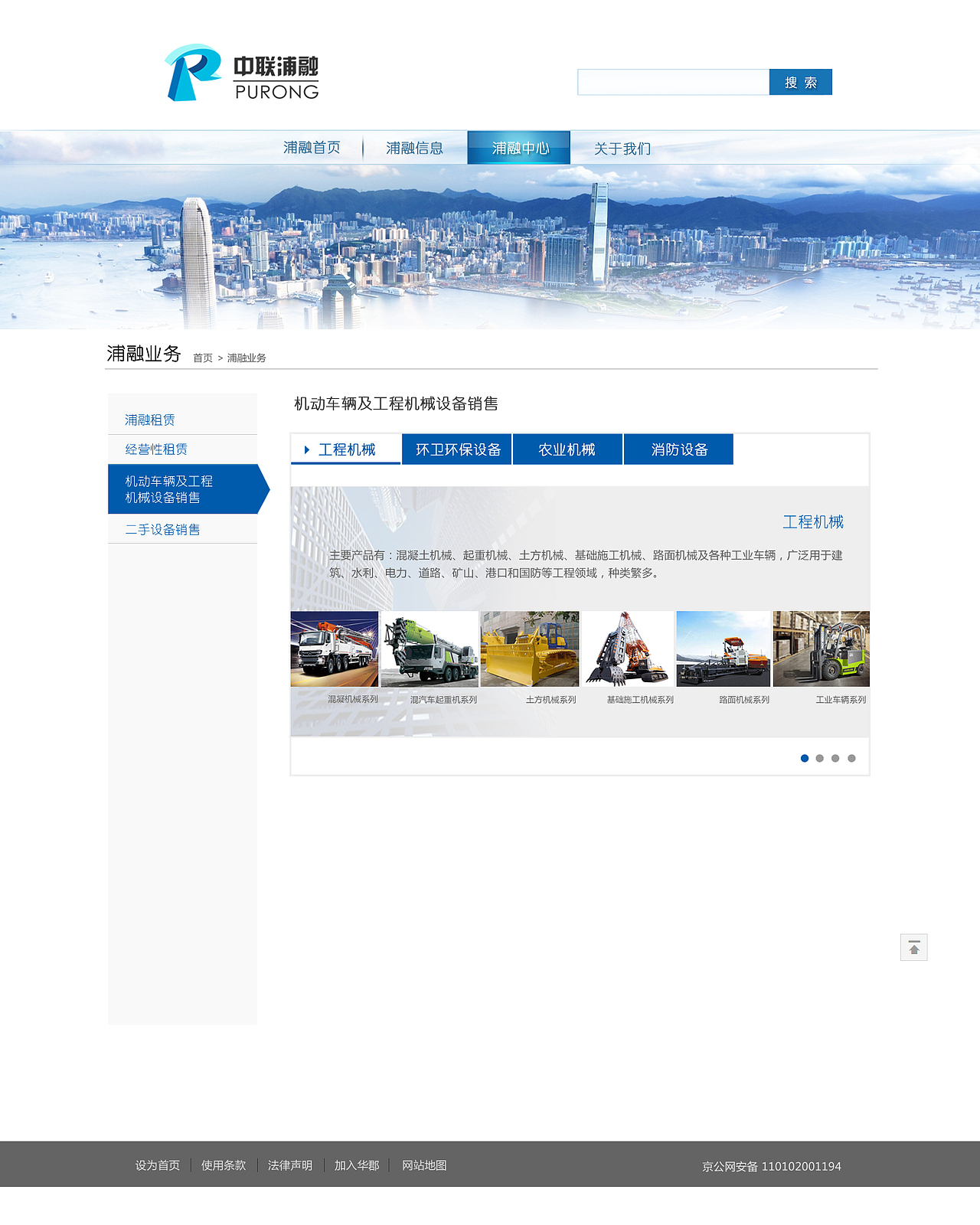
Task: Open the foundation drilling rig thumbnail
Action: point(628,648)
